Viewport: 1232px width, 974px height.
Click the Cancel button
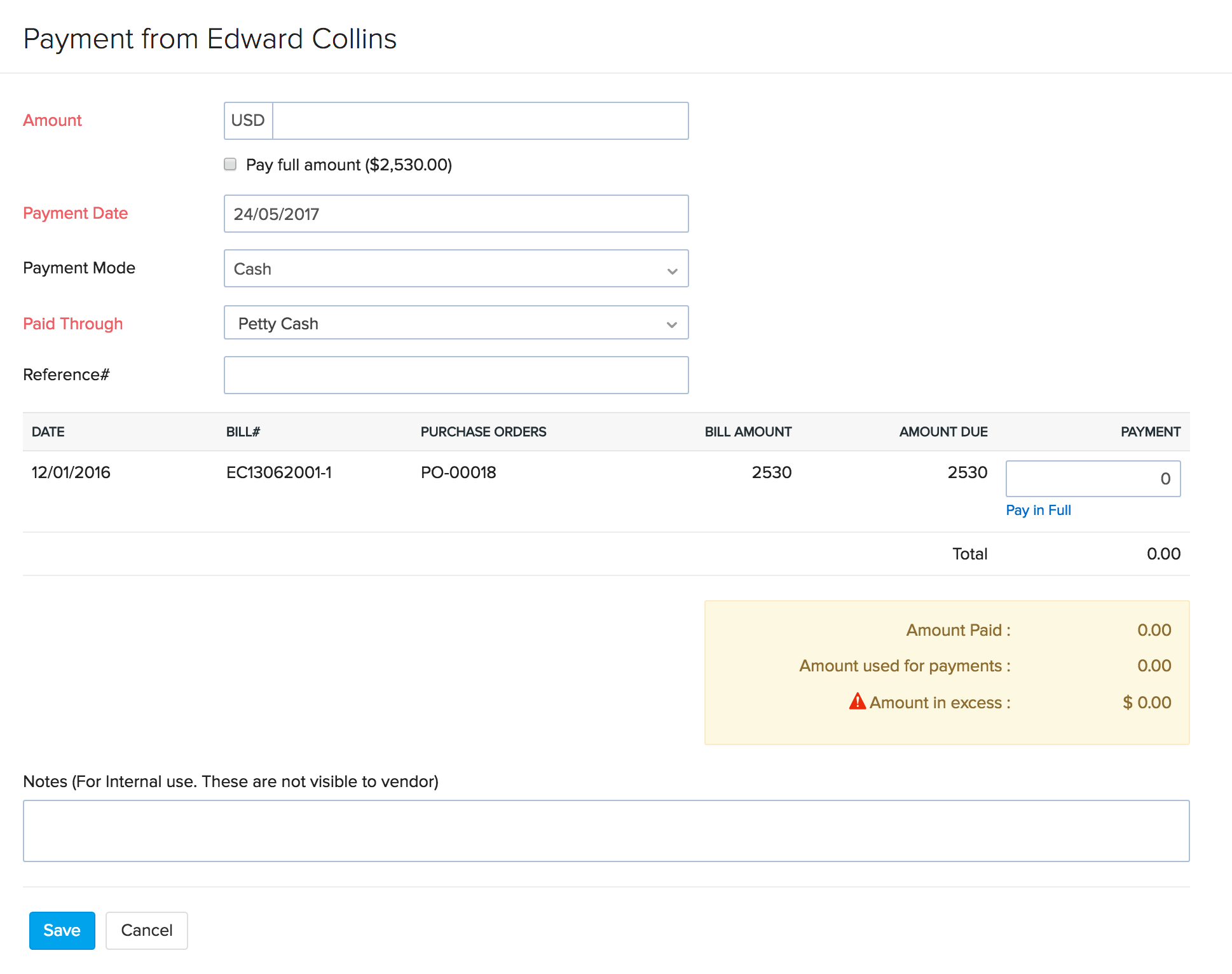coord(146,930)
